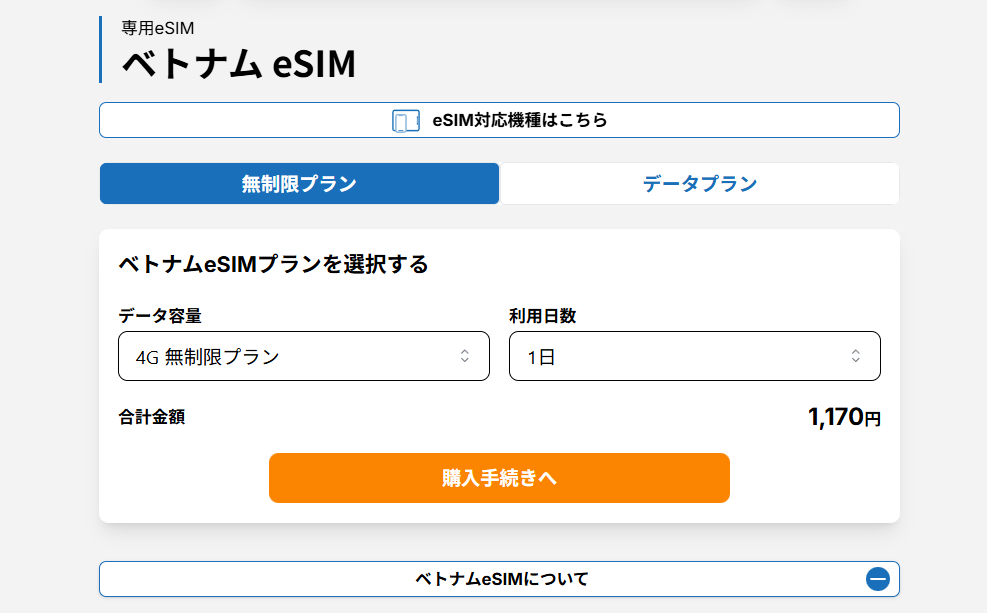The width and height of the screenshot is (987, 613).
Task: Click the eSIM device icon
Action: 404,120
